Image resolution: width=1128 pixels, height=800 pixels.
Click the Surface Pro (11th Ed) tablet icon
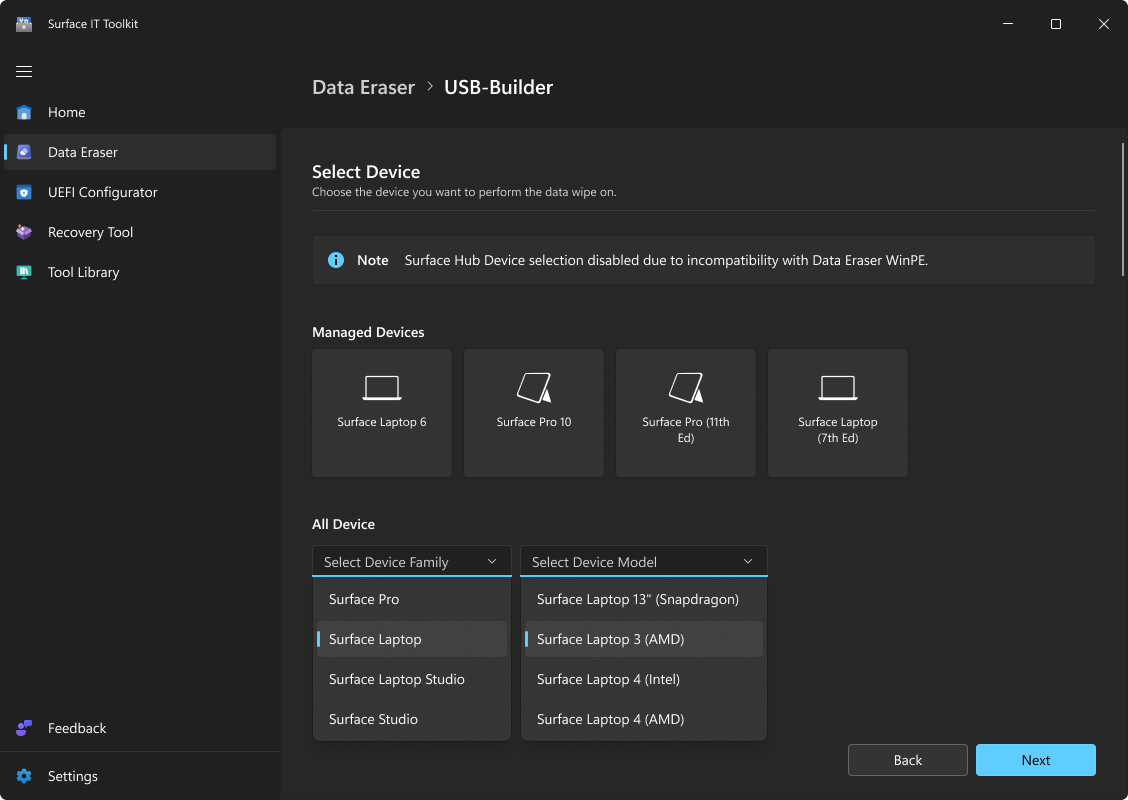click(x=686, y=388)
